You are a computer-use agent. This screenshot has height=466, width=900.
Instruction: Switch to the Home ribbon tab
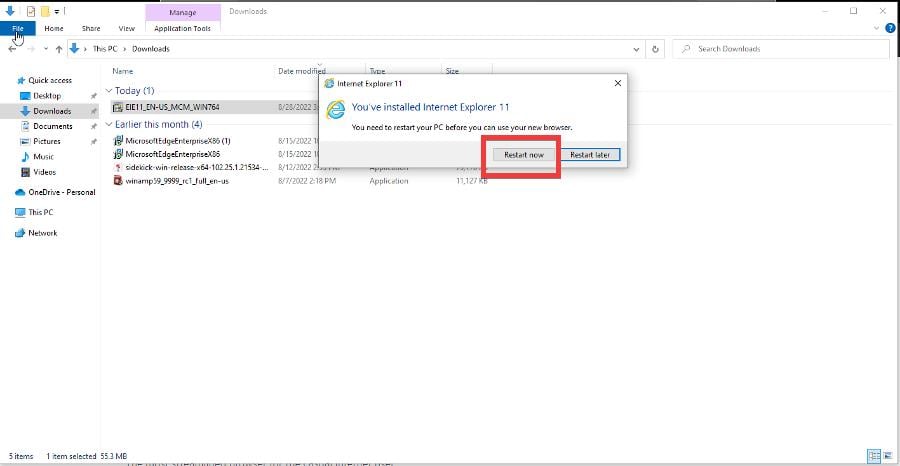pos(54,28)
